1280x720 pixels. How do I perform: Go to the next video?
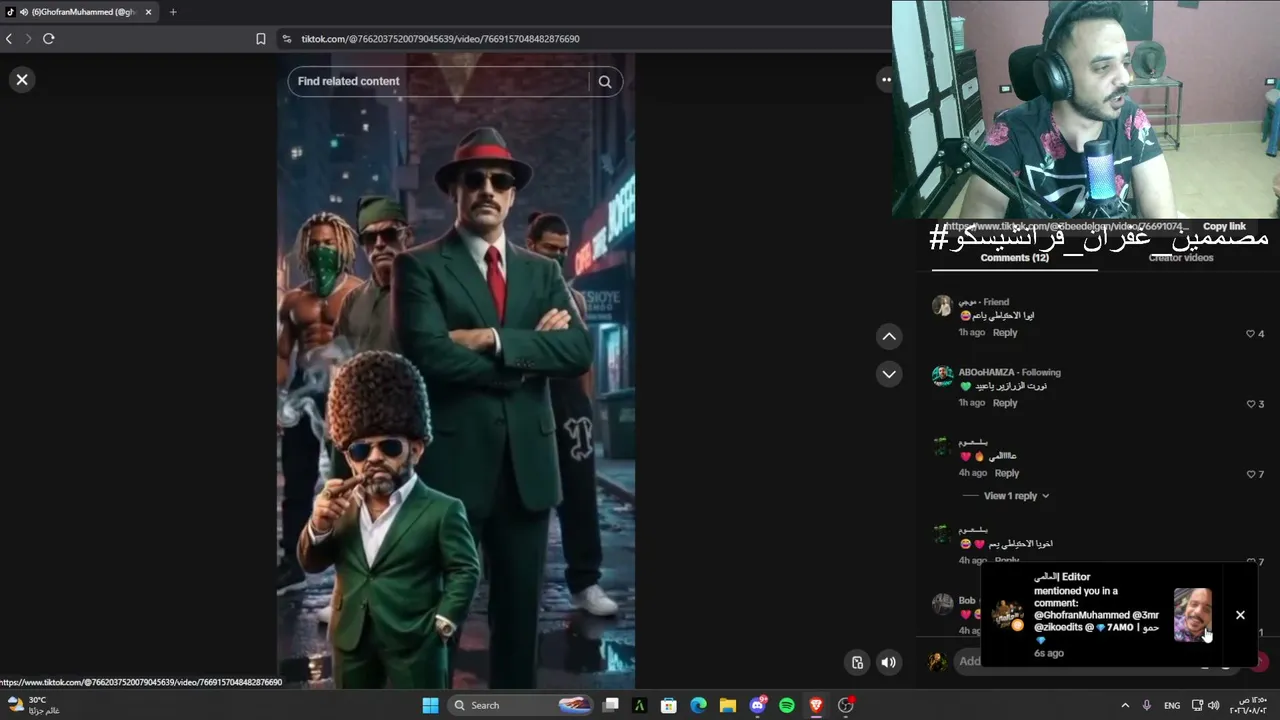[x=889, y=374]
